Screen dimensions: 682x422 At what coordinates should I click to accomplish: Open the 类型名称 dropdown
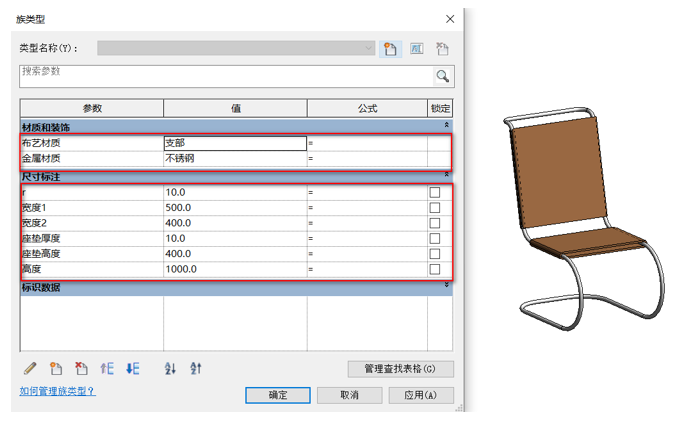click(236, 48)
